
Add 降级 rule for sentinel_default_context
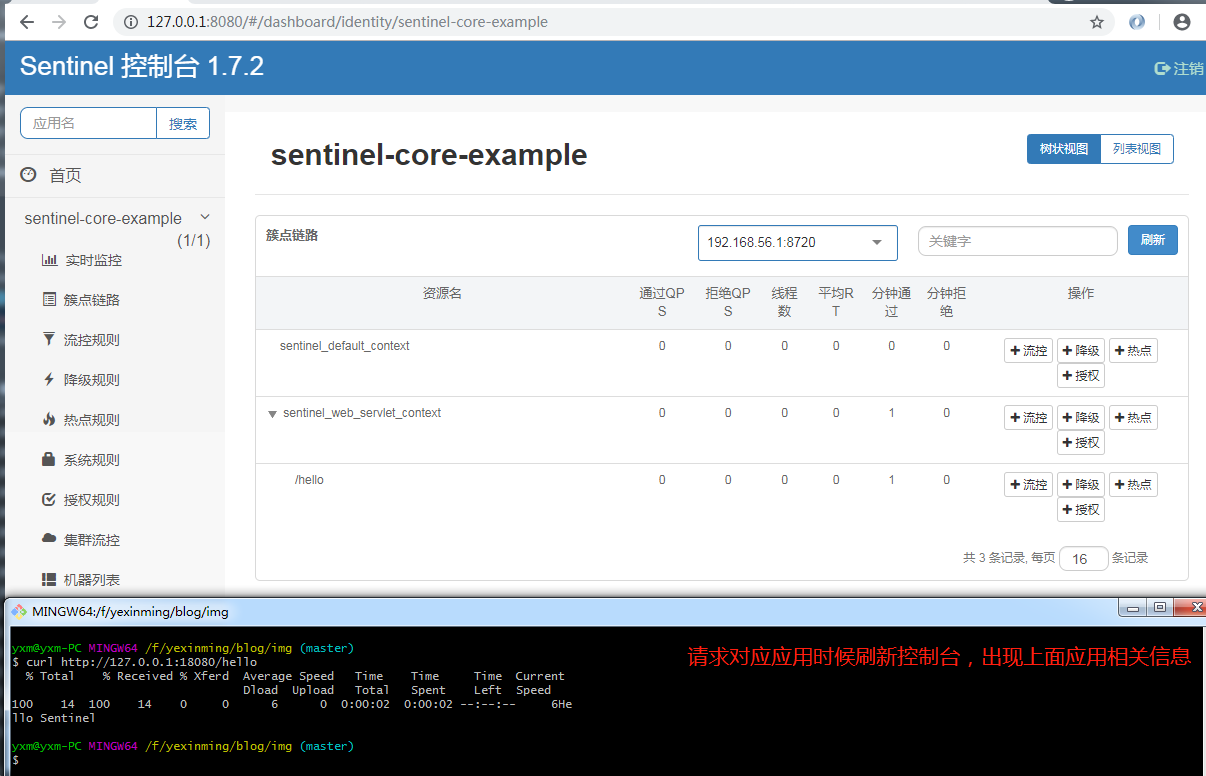(x=1081, y=351)
